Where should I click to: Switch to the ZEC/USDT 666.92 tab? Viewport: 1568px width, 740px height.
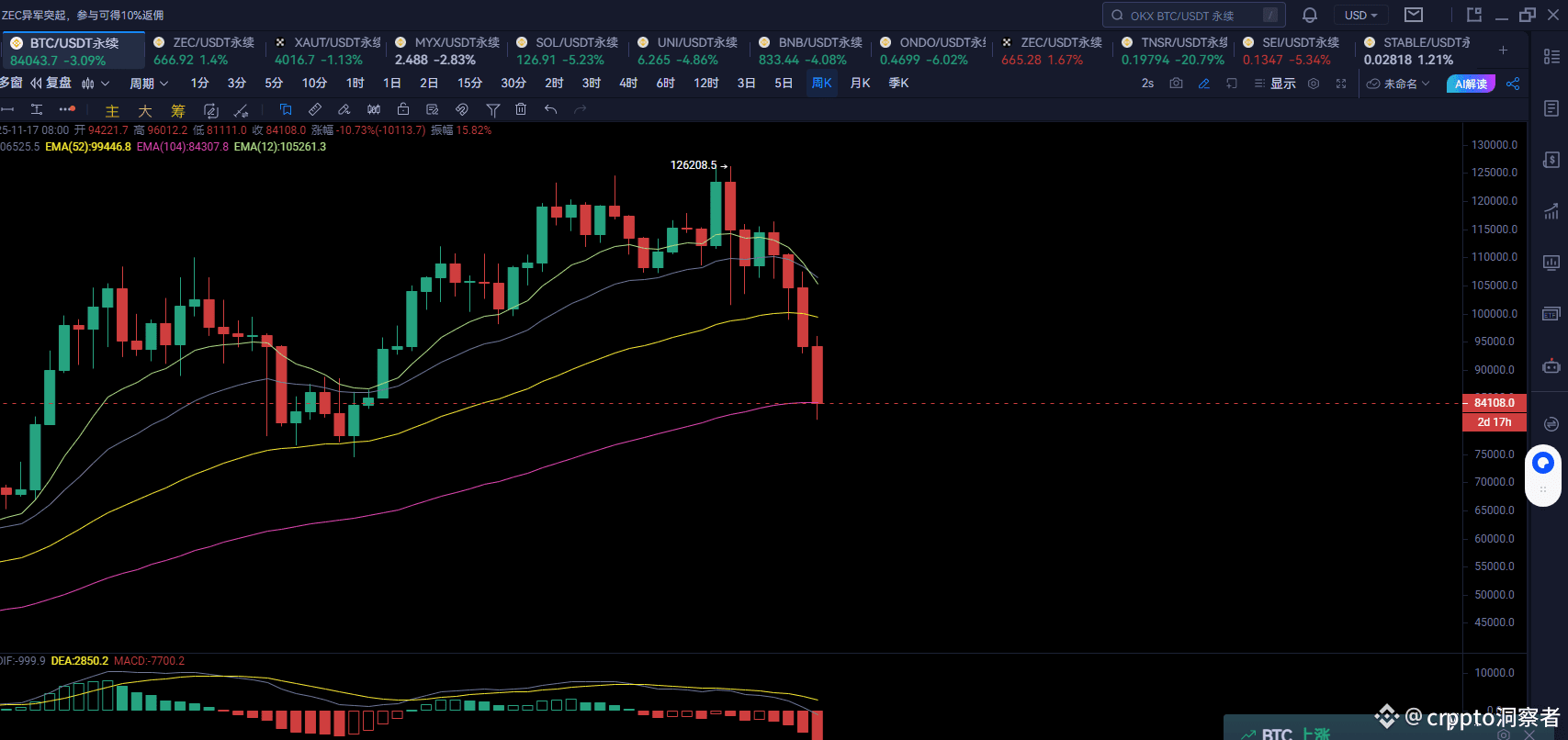205,51
